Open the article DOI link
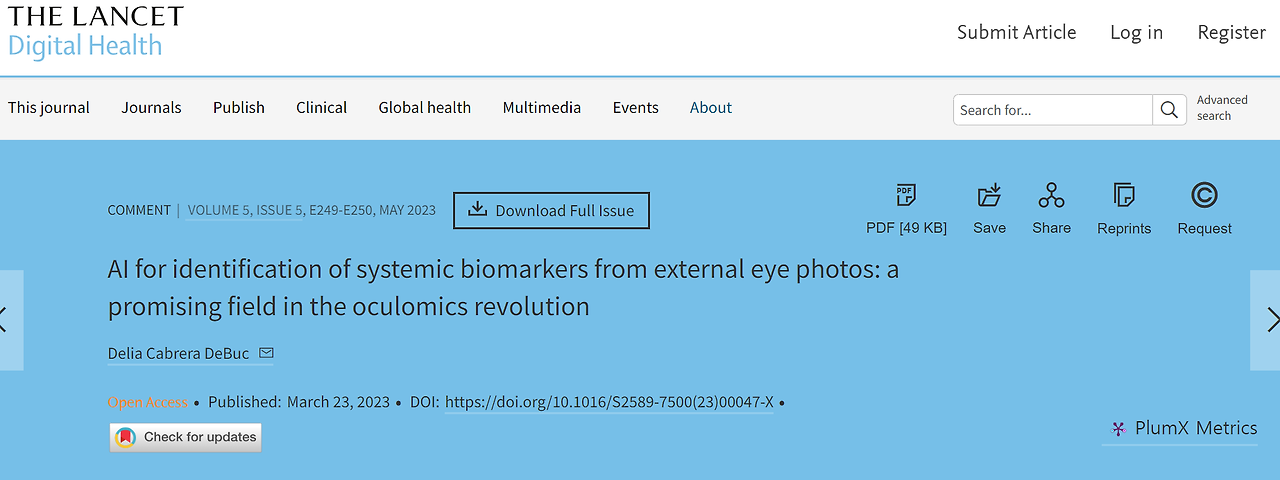1280x480 pixels. (609, 402)
